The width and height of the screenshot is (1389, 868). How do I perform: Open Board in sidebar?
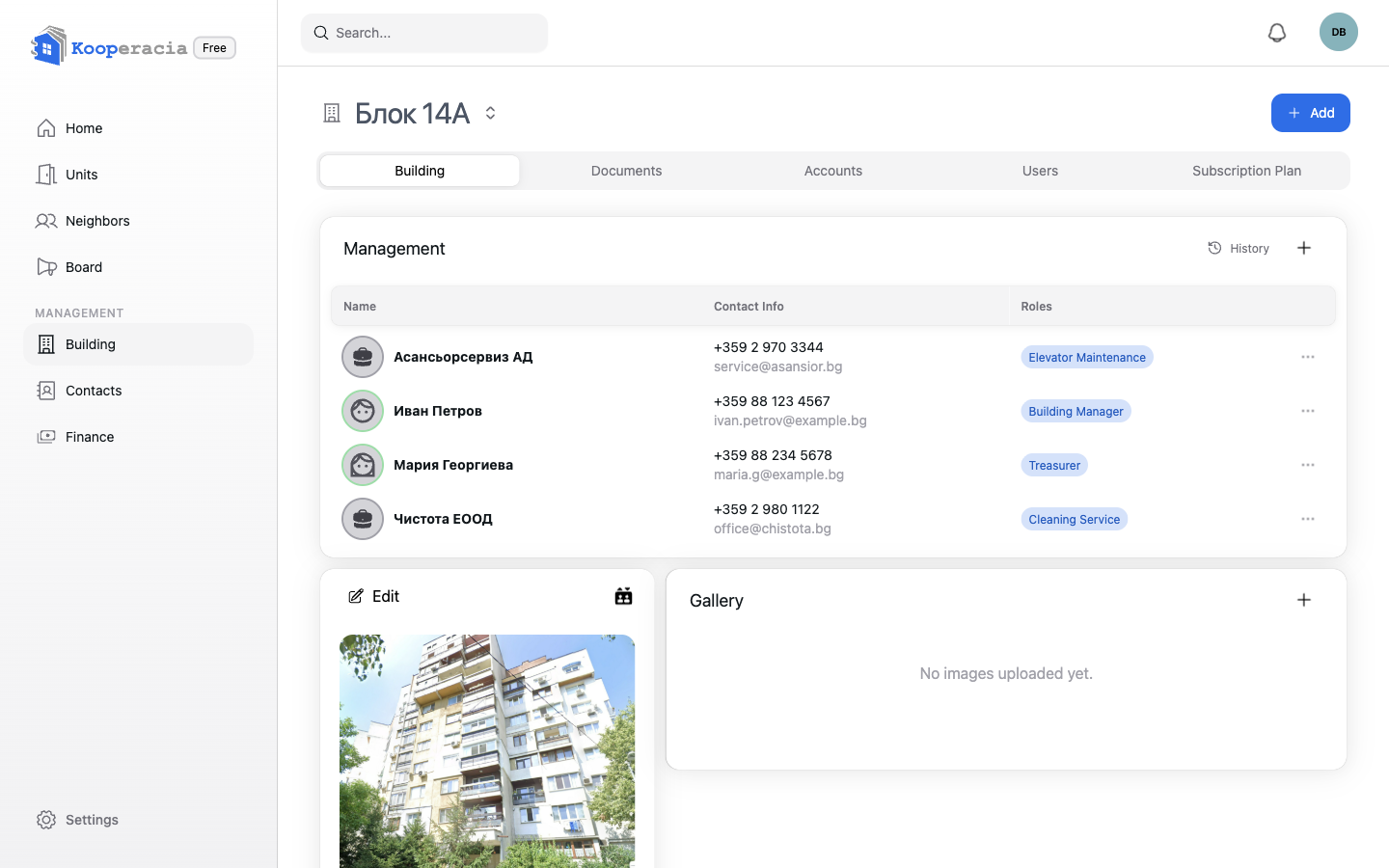pos(138,267)
